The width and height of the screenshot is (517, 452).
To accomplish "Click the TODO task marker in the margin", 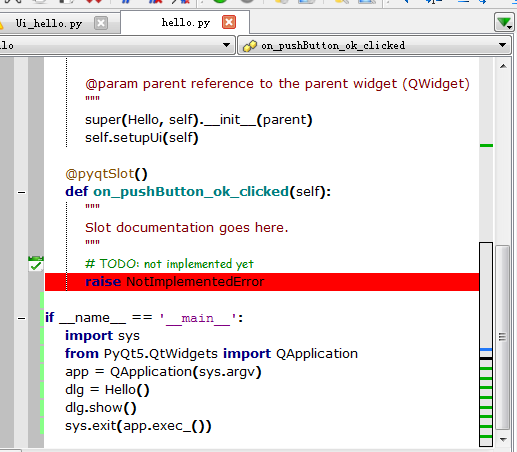I will click(x=36, y=264).
